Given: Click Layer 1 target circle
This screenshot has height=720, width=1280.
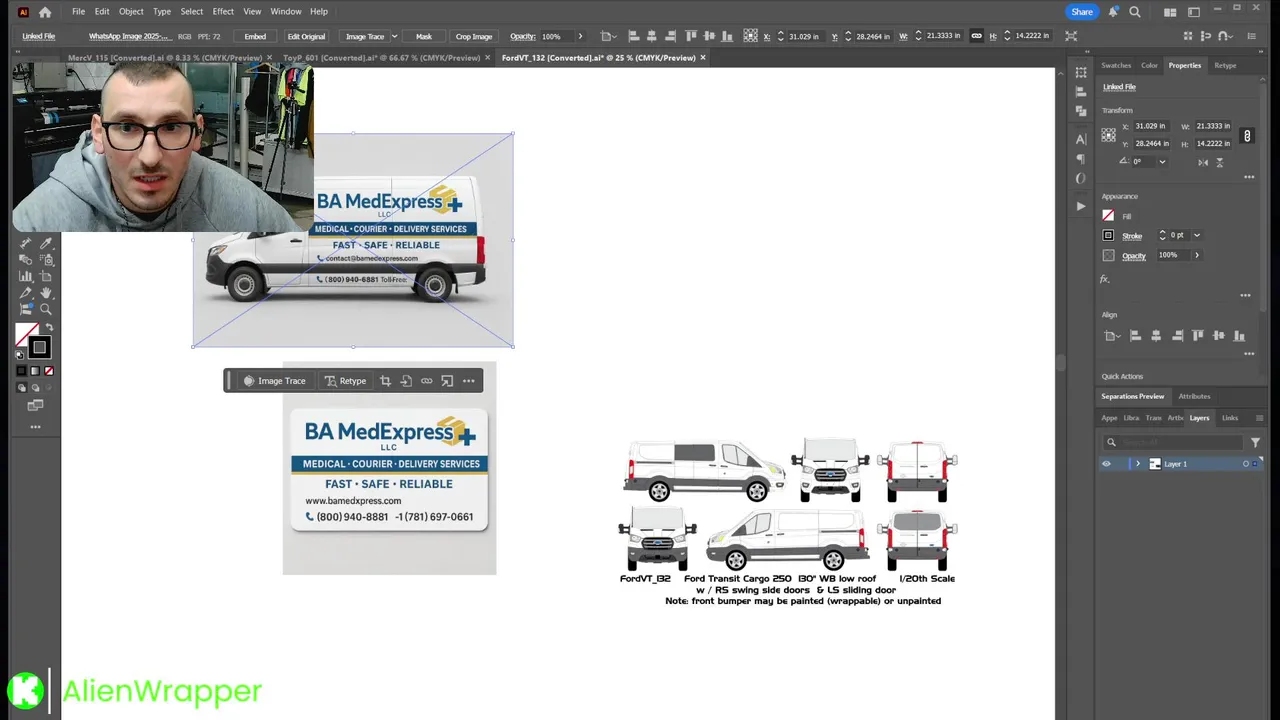Looking at the screenshot, I should 1246,464.
